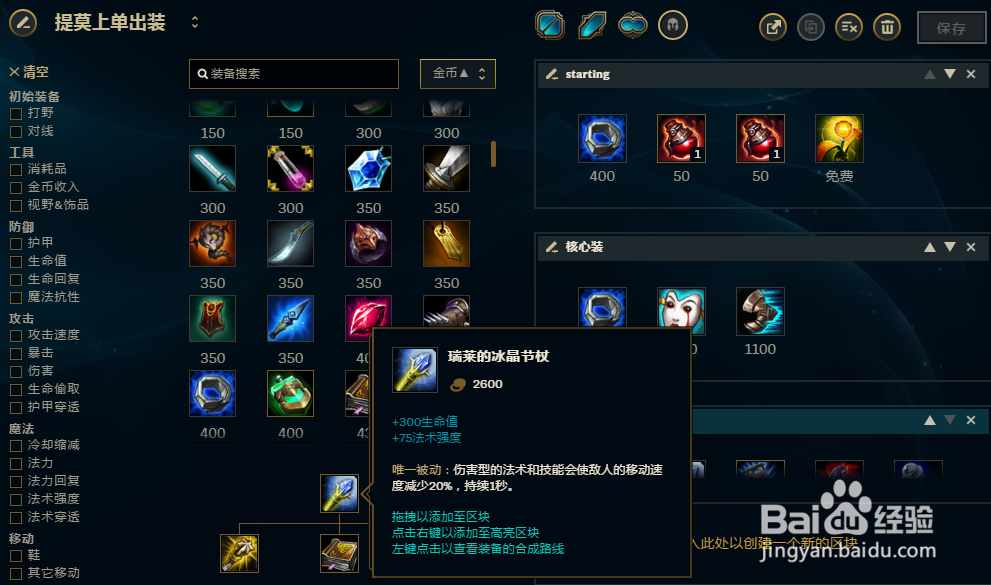Open the 金币 sort dropdown
Screen dimensions: 991x585
tap(458, 73)
